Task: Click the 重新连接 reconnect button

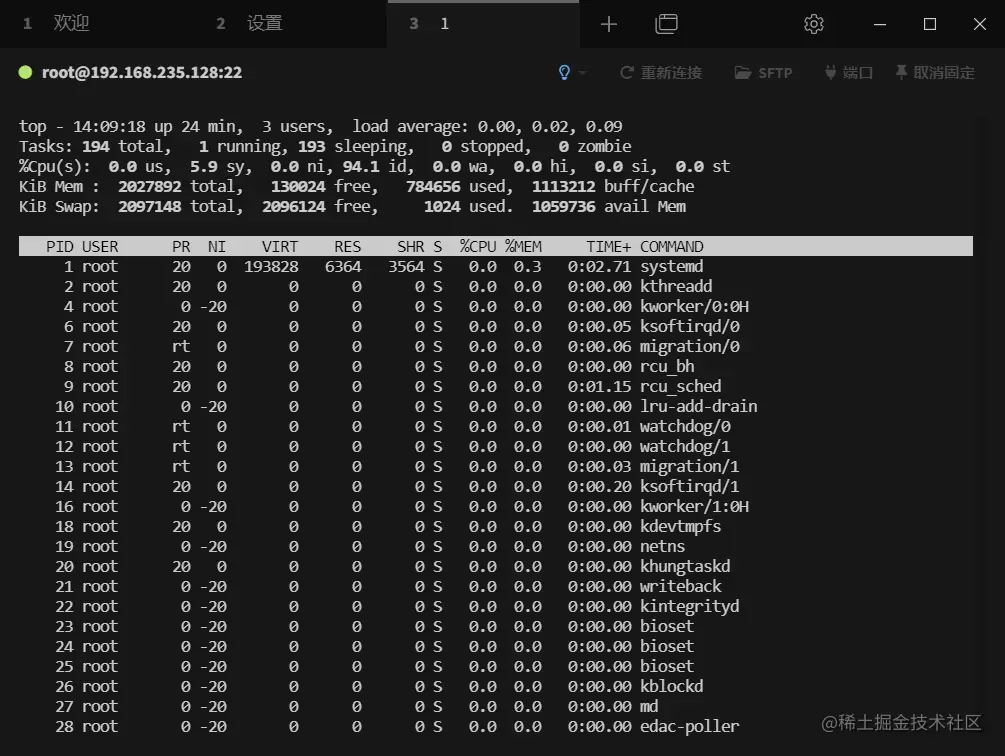Action: (661, 72)
